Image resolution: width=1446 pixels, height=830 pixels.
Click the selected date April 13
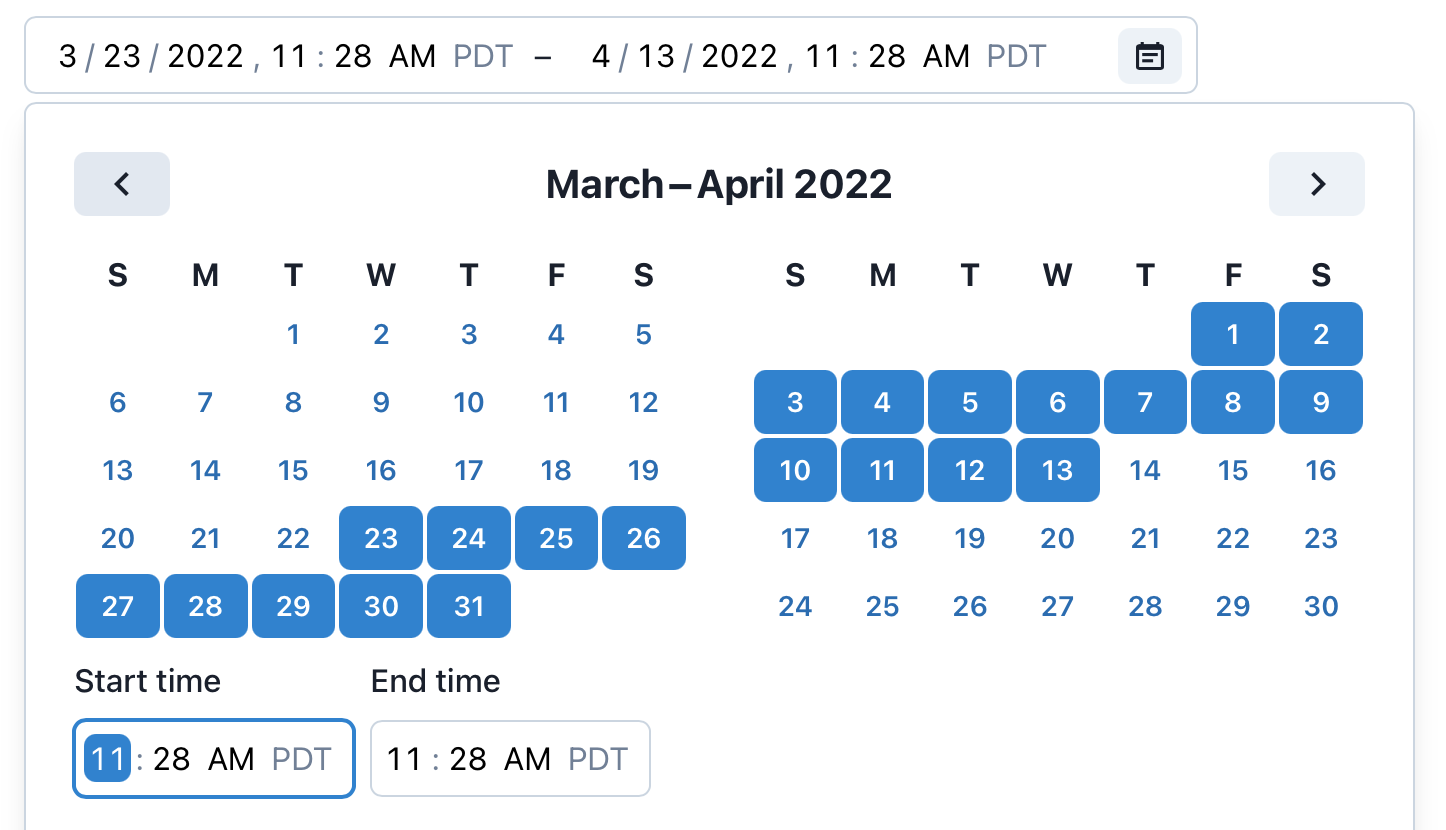pyautogui.click(x=1057, y=470)
